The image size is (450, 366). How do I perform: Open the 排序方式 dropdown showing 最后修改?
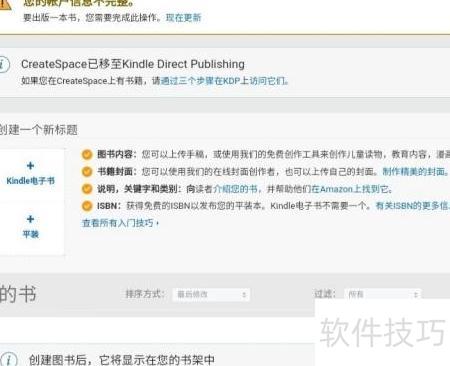tap(211, 295)
